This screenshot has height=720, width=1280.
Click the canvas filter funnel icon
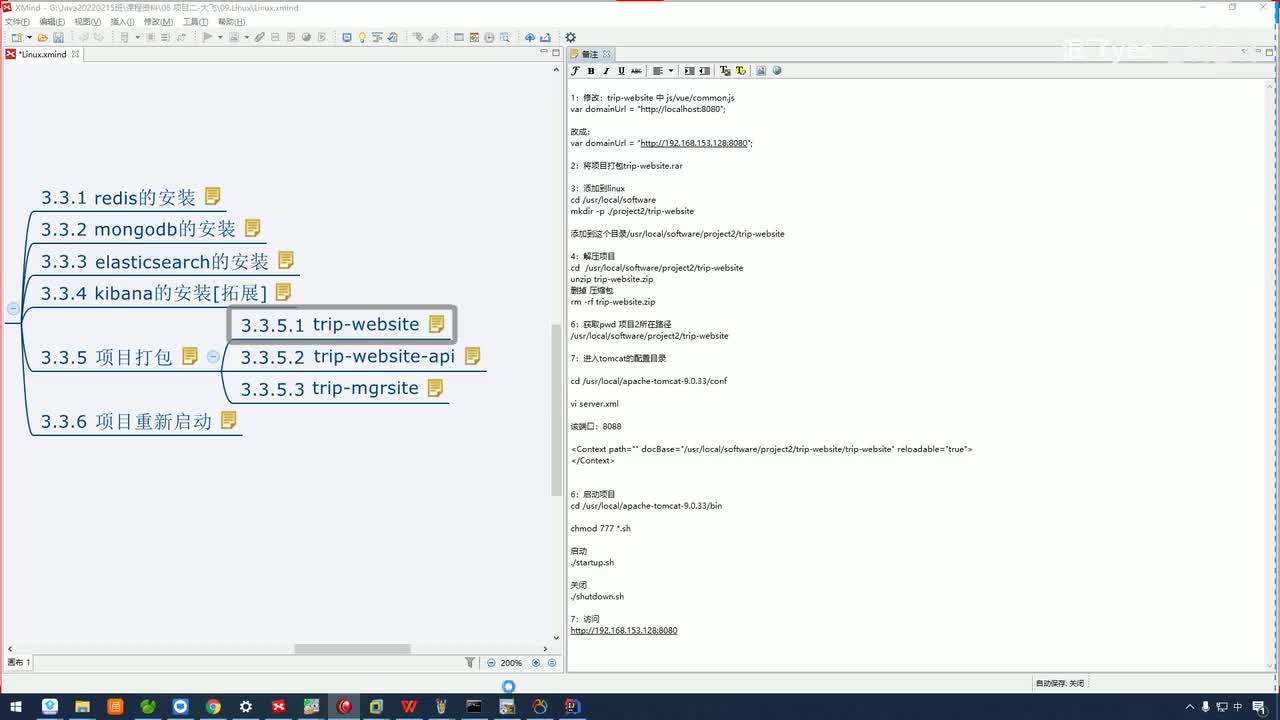click(x=470, y=663)
